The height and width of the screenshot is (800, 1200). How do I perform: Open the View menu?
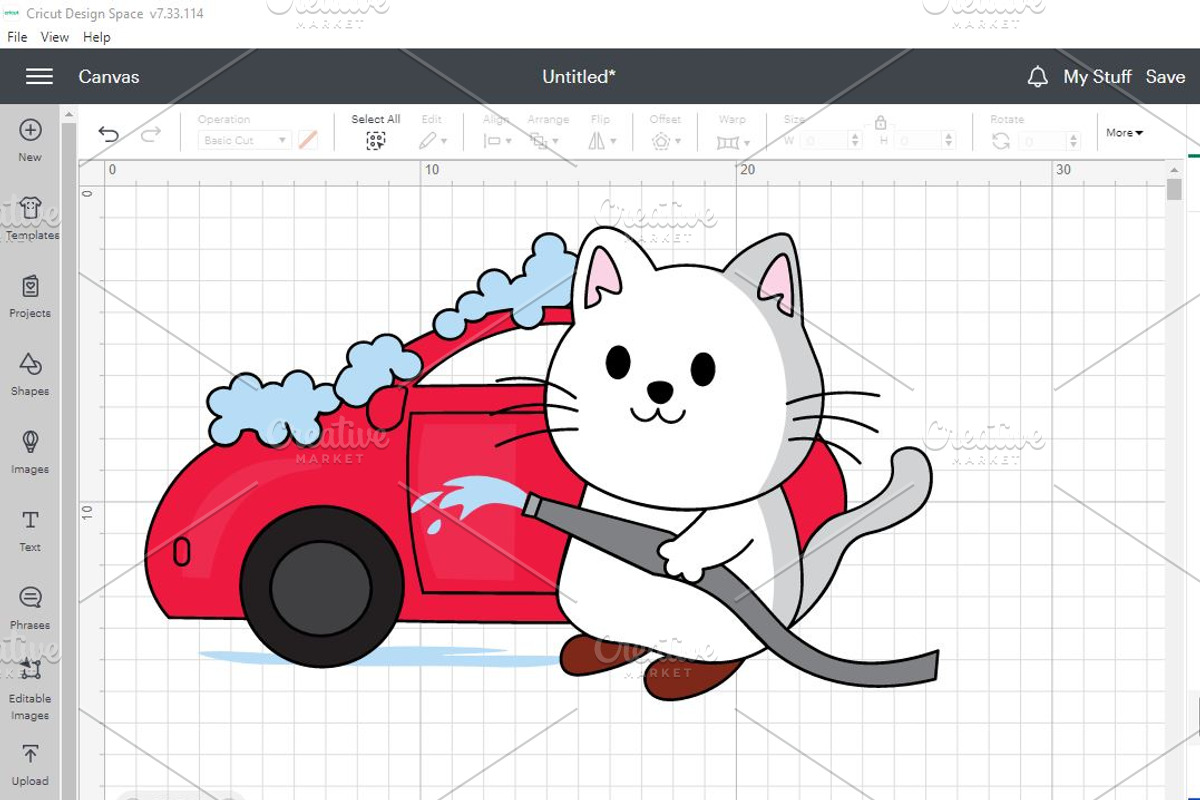tap(55, 37)
